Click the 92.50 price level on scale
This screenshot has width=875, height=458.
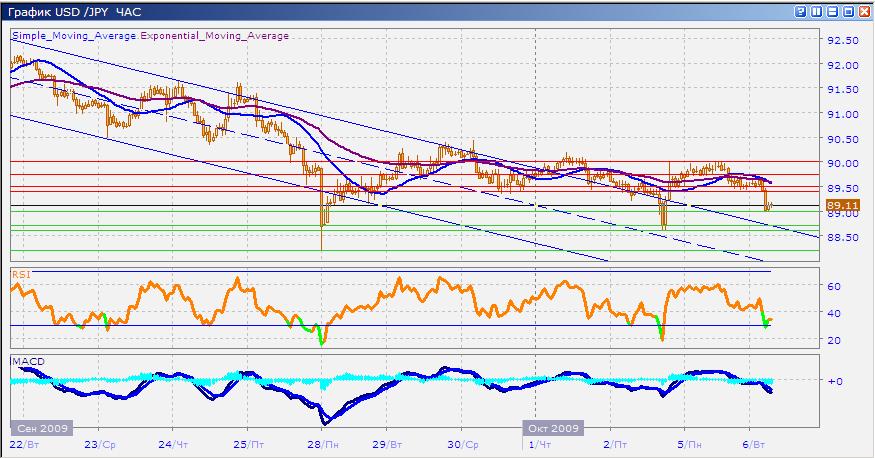coord(843,40)
